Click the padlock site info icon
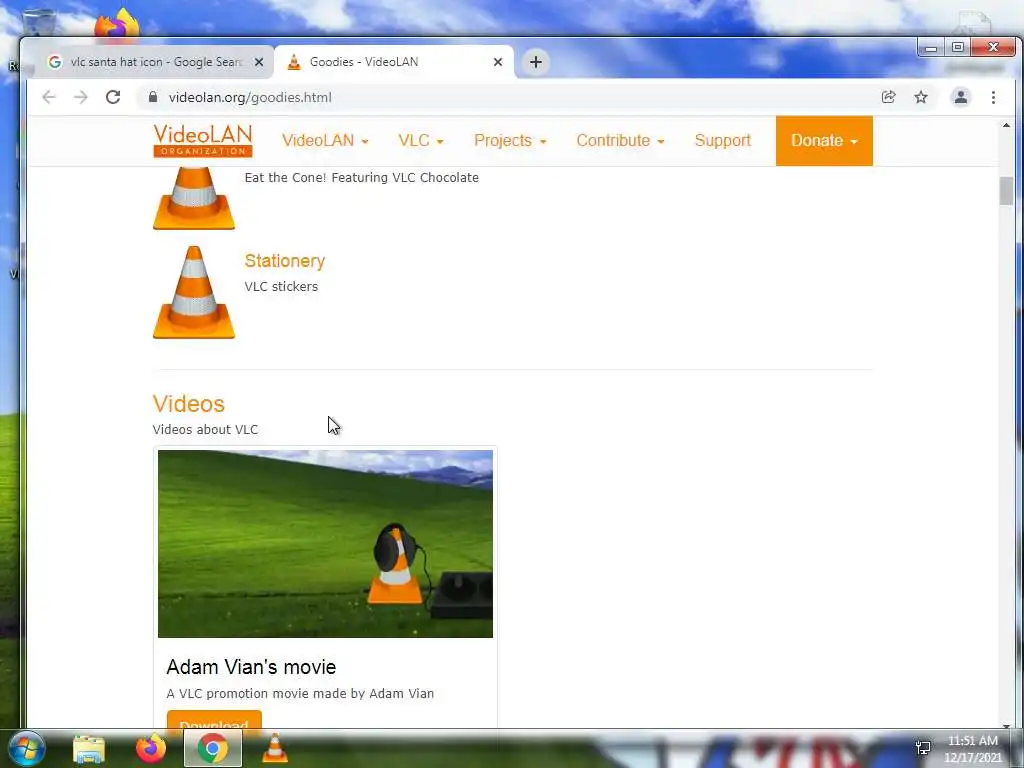Image resolution: width=1024 pixels, height=768 pixels. click(x=153, y=97)
